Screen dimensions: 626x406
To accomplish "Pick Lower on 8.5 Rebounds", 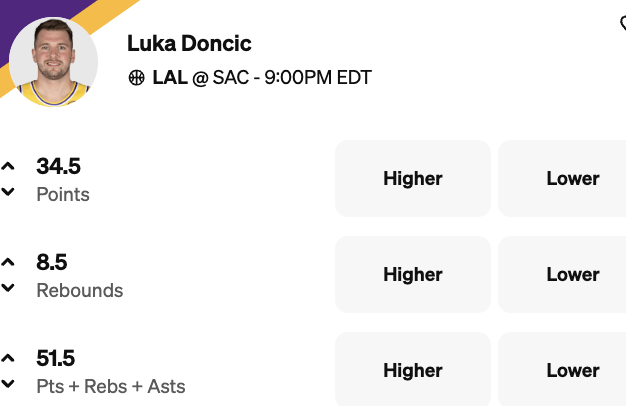I will coord(572,275).
